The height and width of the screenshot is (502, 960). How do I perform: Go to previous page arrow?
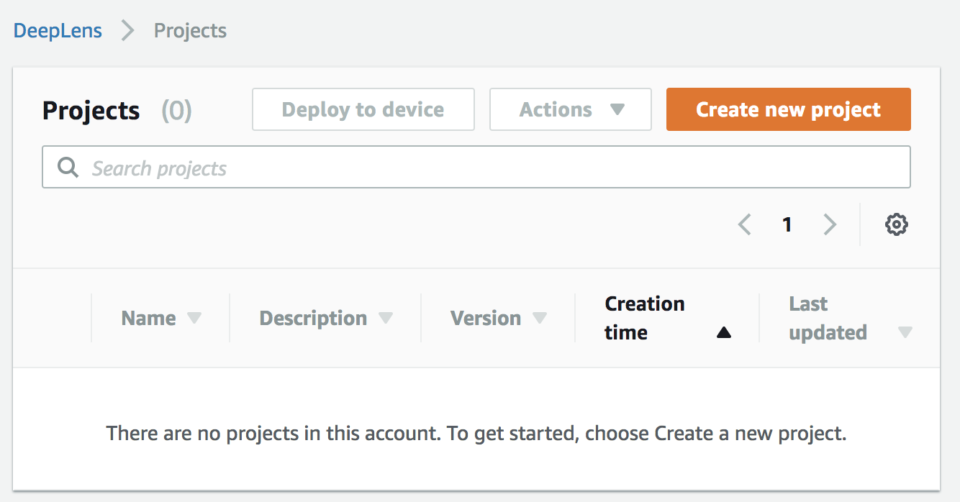click(x=744, y=225)
